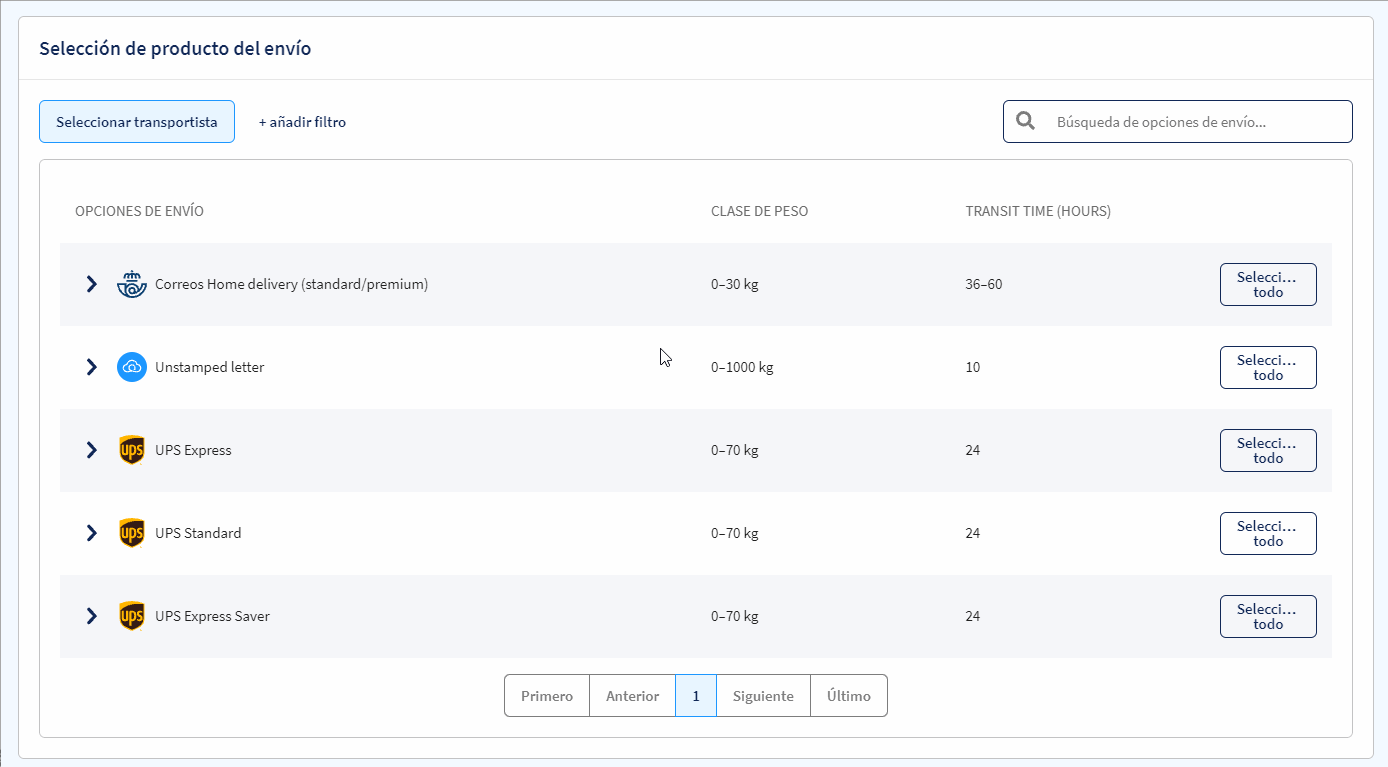Screen dimensions: 1388x767
Task: Open the Seleccionar transportista filter
Action: [x=137, y=122]
